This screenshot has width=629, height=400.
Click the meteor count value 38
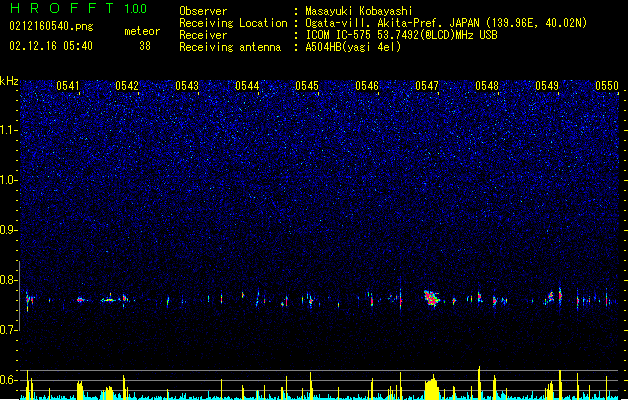pyautogui.click(x=145, y=46)
